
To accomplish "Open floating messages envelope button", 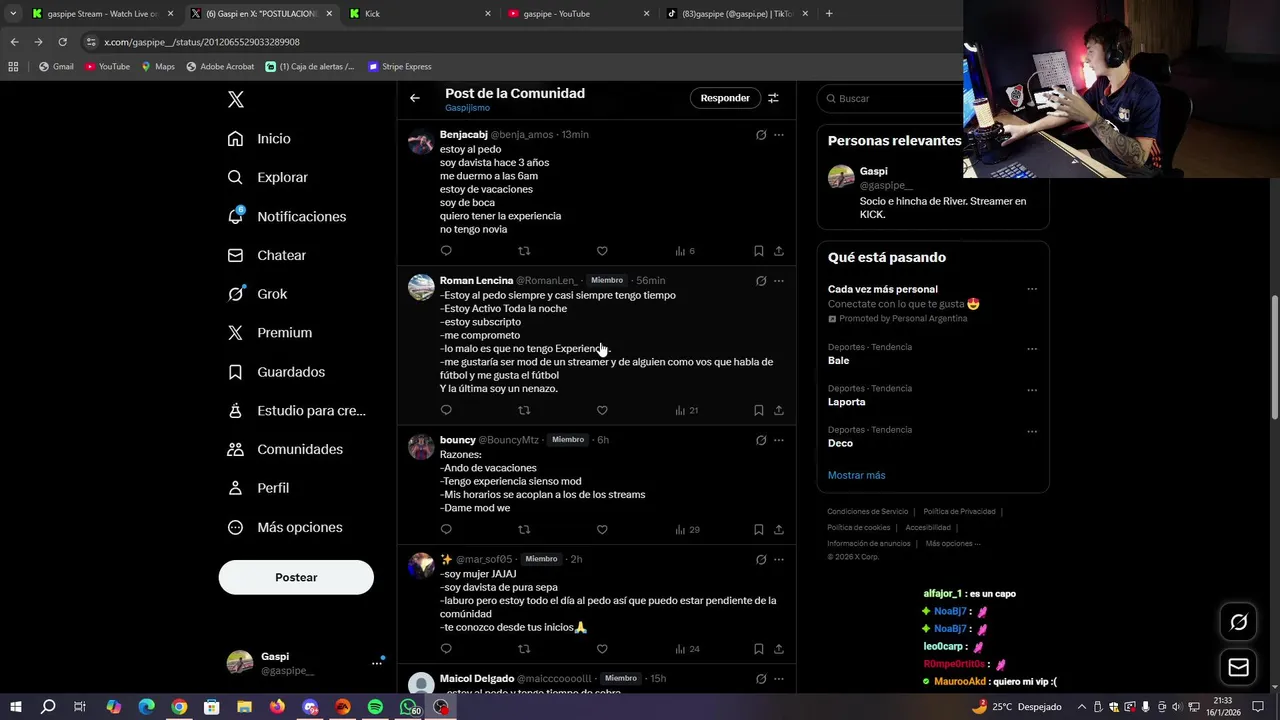I will click(x=1238, y=667).
